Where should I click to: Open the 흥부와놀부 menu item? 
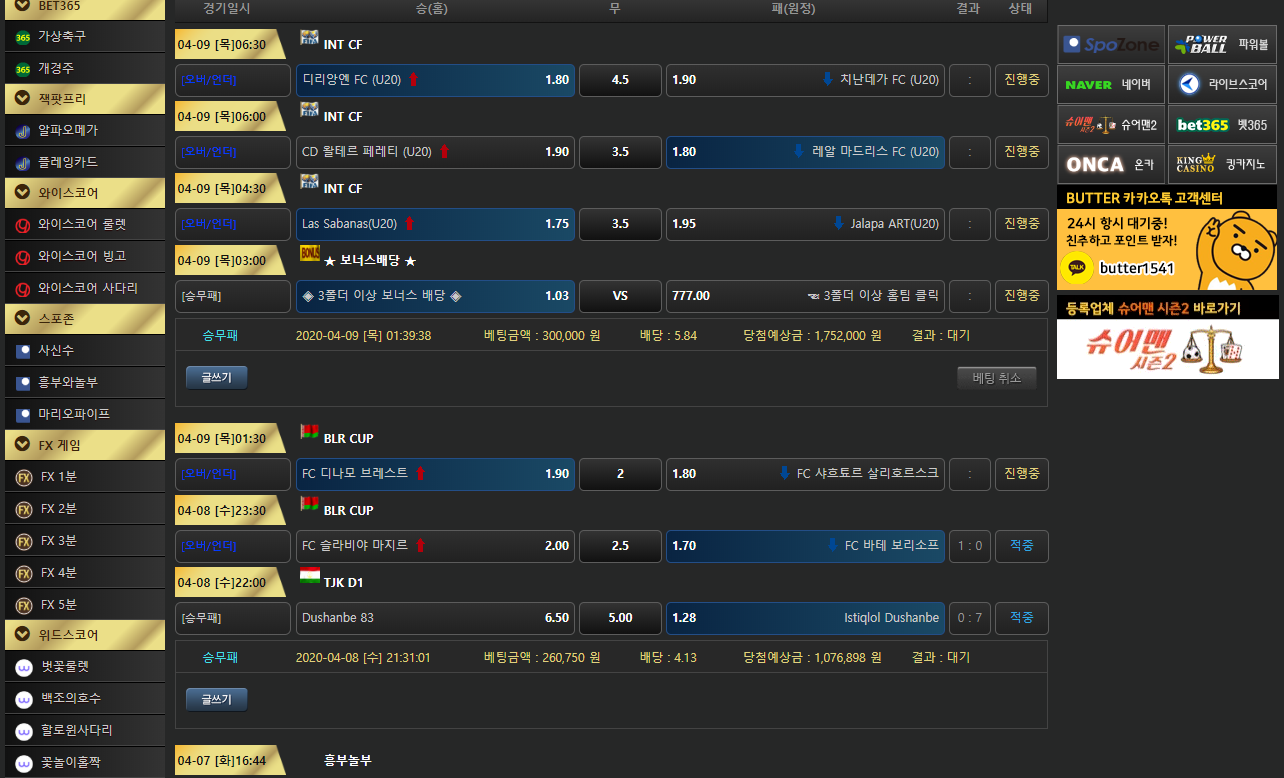coord(68,382)
